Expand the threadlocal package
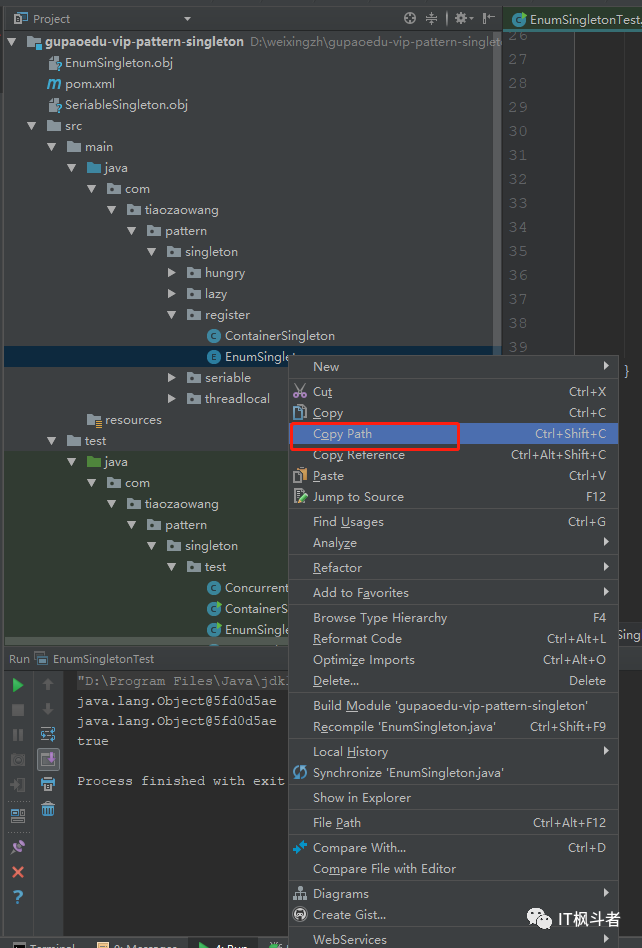 tap(172, 398)
